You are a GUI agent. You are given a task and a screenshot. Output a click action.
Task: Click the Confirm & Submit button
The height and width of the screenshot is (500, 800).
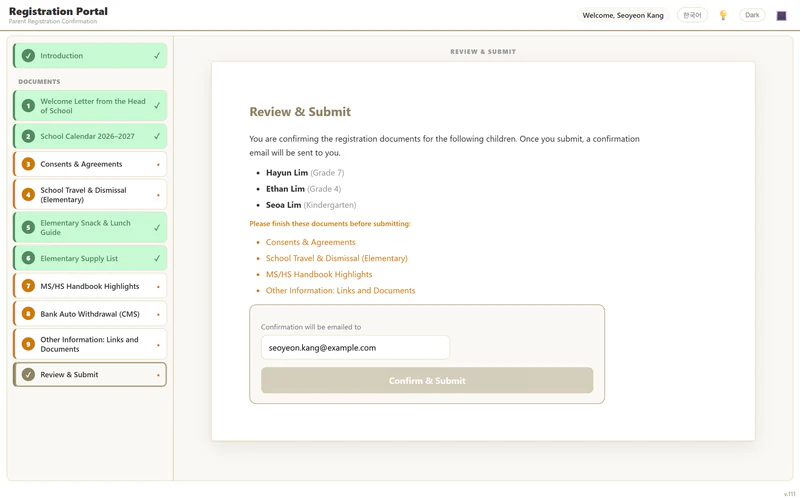tap(427, 381)
